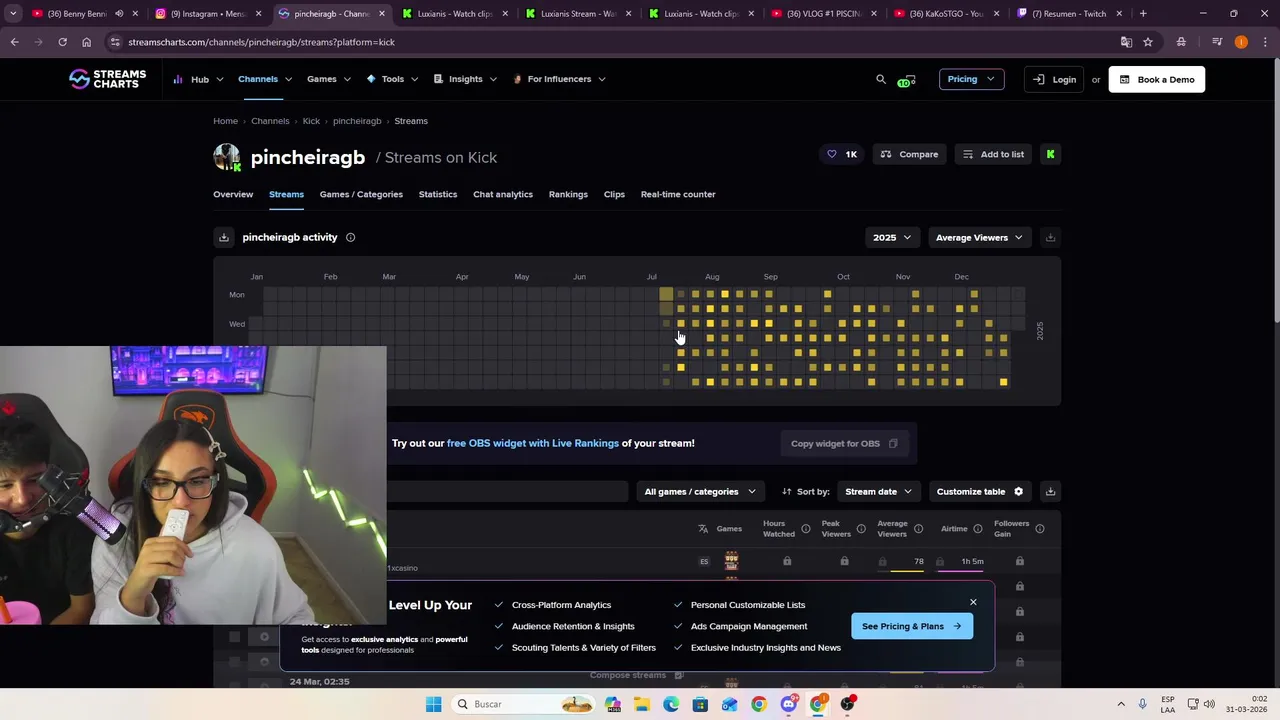Show Average Viewers column info icon
The height and width of the screenshot is (720, 1280).
pyautogui.click(x=918, y=528)
